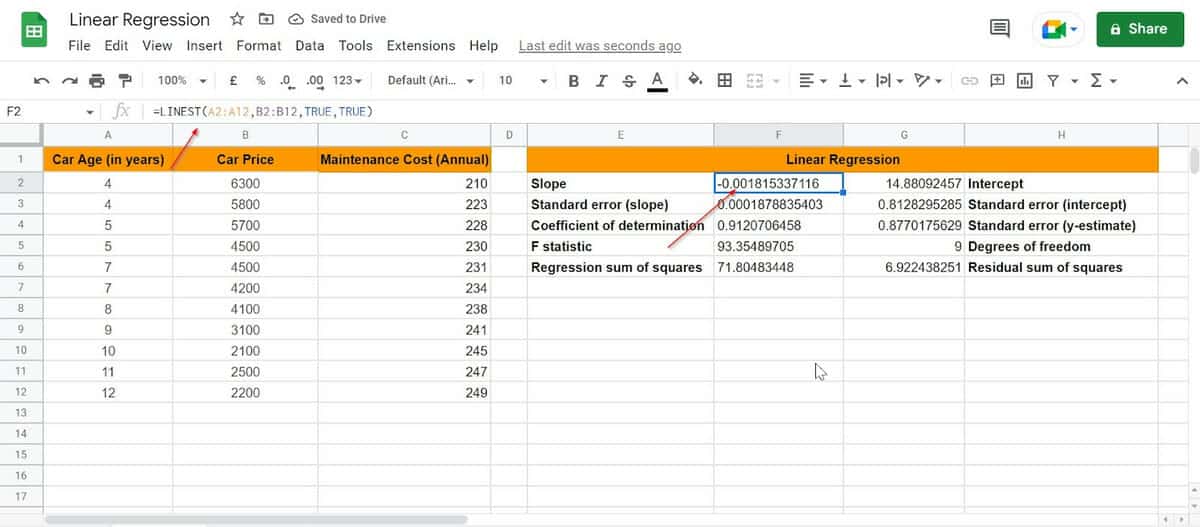Open the Insert menu
The width and height of the screenshot is (1200, 527).
pyautogui.click(x=205, y=46)
